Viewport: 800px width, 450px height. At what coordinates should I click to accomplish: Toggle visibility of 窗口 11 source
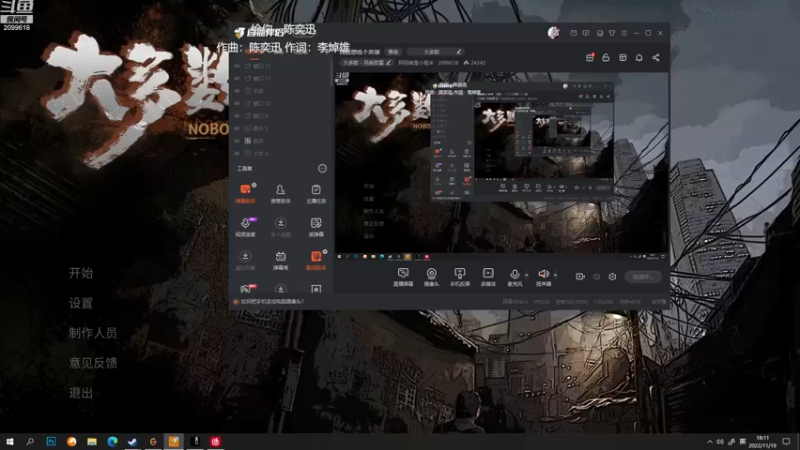tap(237, 79)
